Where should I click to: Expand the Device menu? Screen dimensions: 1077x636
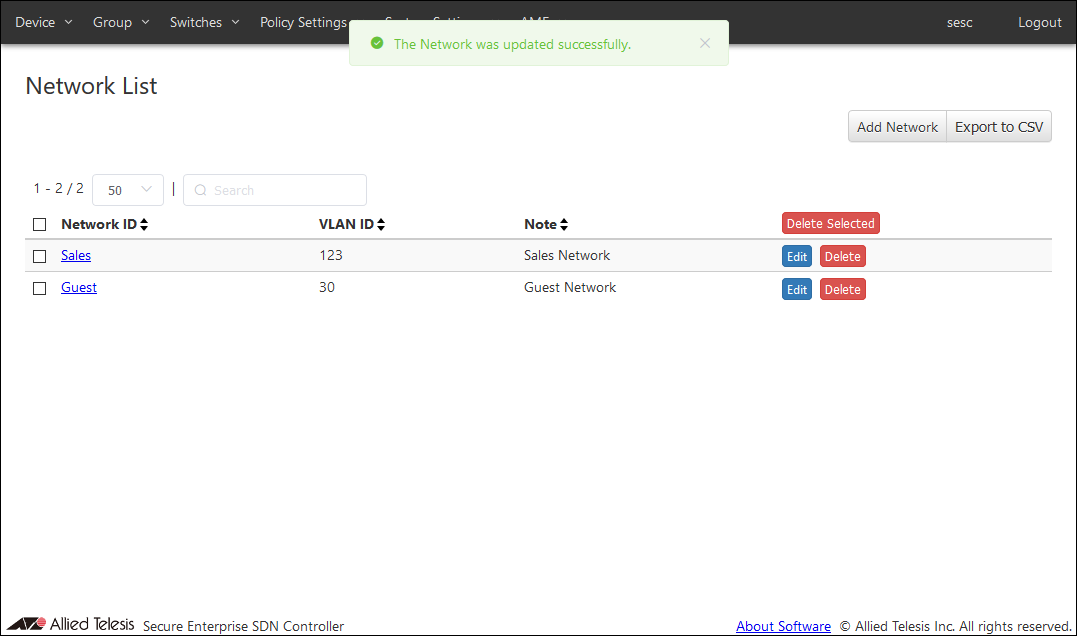pyautogui.click(x=43, y=22)
